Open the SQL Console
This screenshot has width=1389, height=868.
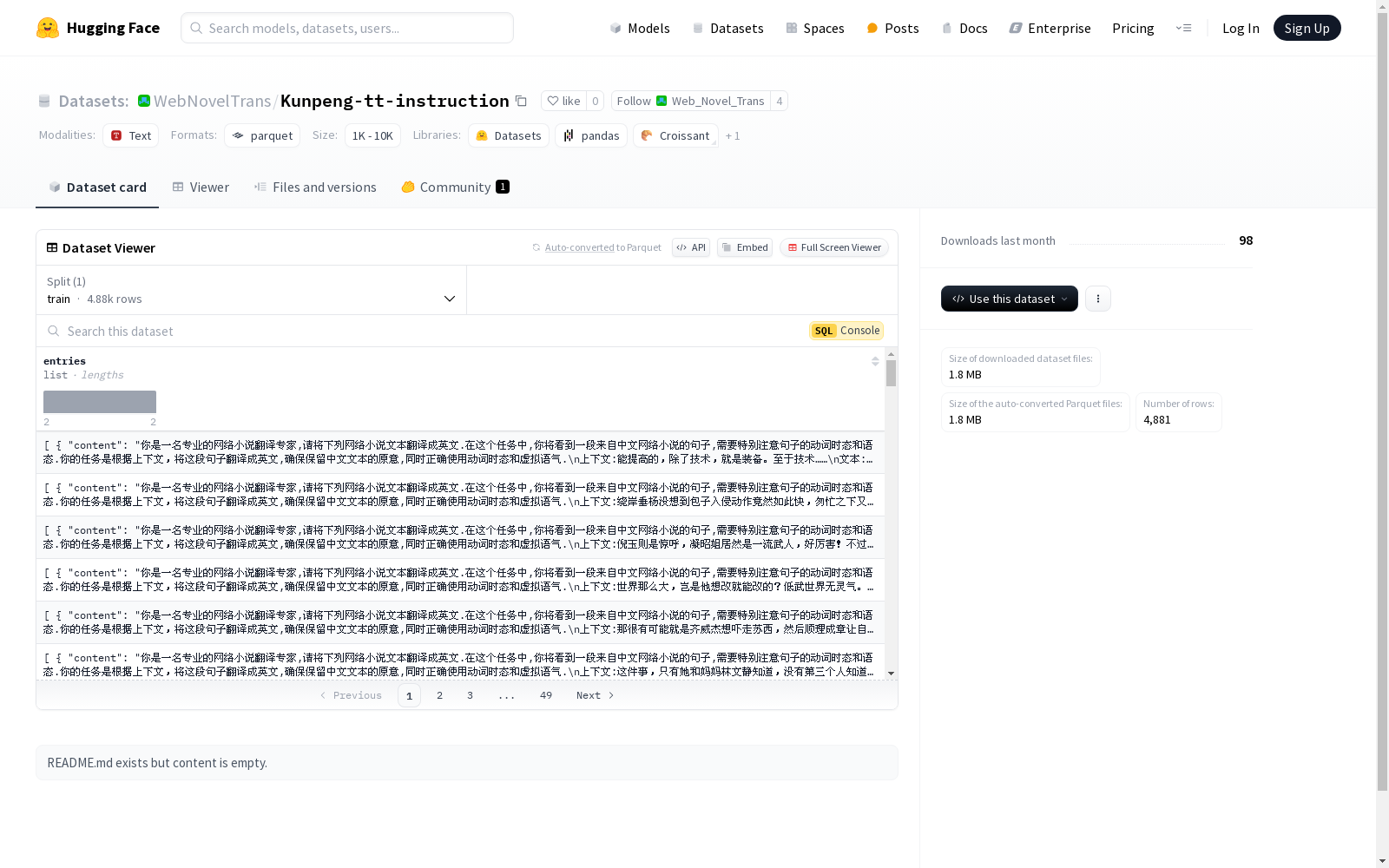click(846, 331)
